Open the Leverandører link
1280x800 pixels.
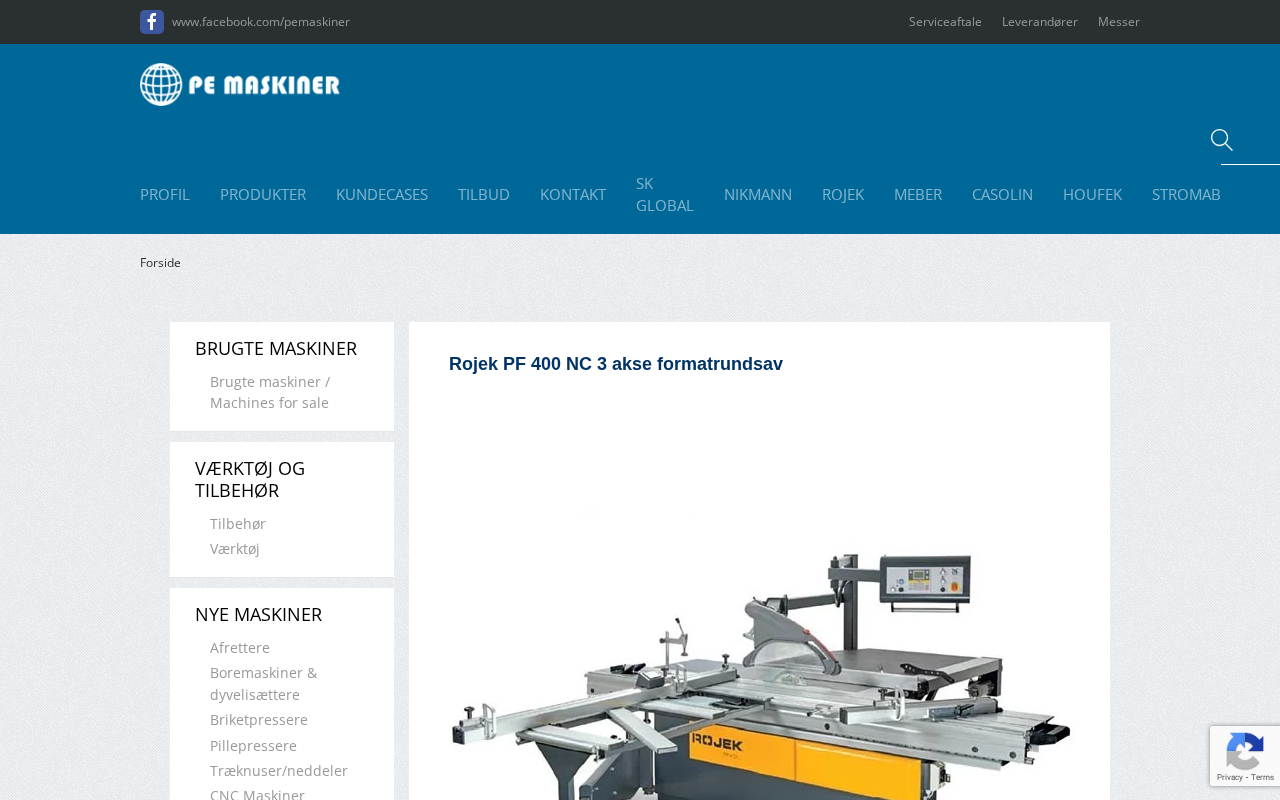tap(1040, 22)
